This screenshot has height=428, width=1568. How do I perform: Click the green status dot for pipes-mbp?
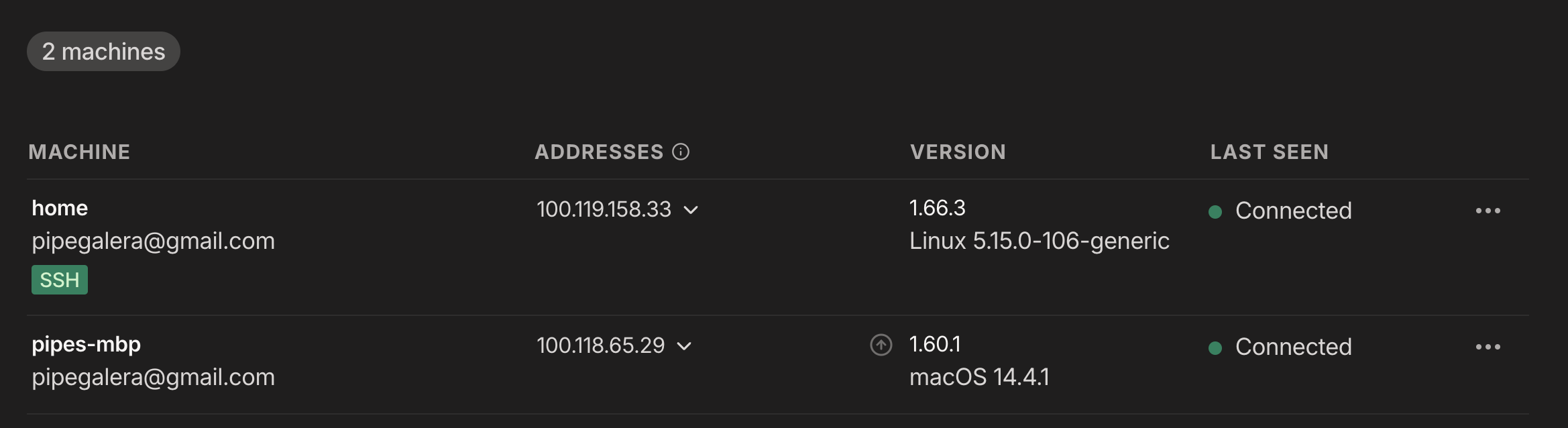click(x=1215, y=348)
